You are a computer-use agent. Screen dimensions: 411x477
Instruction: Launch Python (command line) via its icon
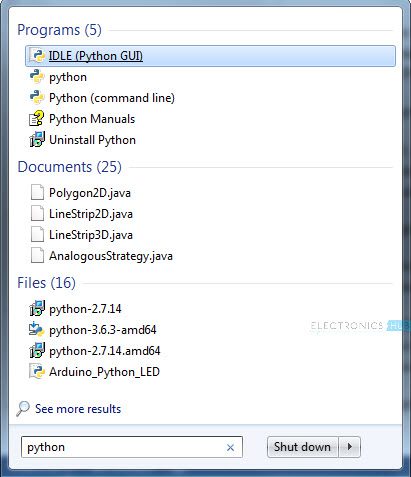[37, 98]
